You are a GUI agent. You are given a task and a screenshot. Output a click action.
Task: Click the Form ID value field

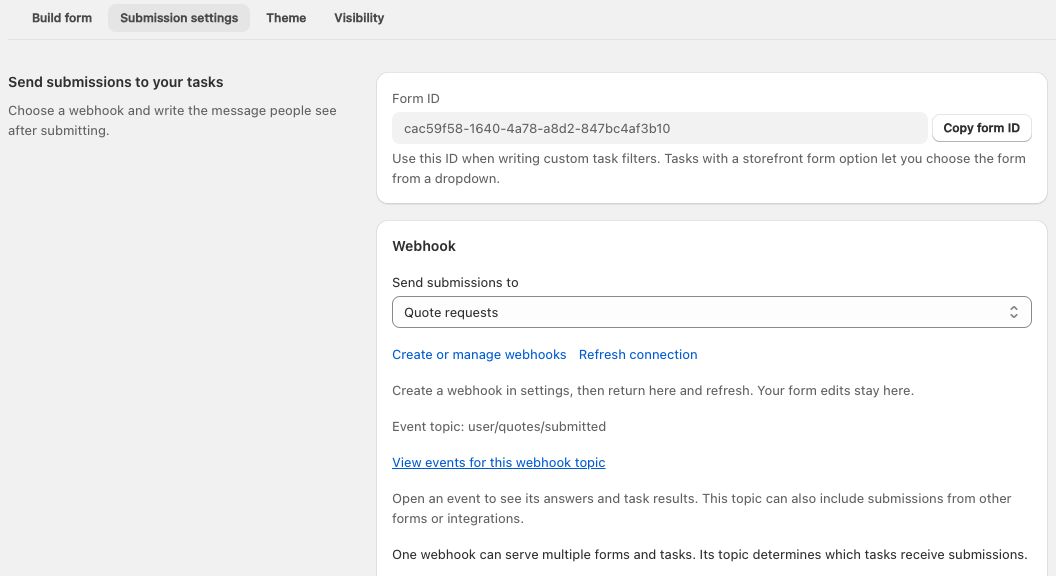tap(659, 128)
